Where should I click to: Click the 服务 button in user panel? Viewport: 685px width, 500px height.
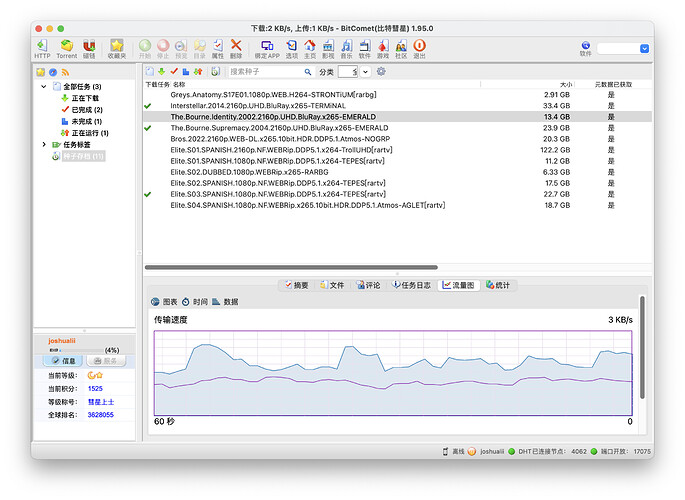point(106,361)
